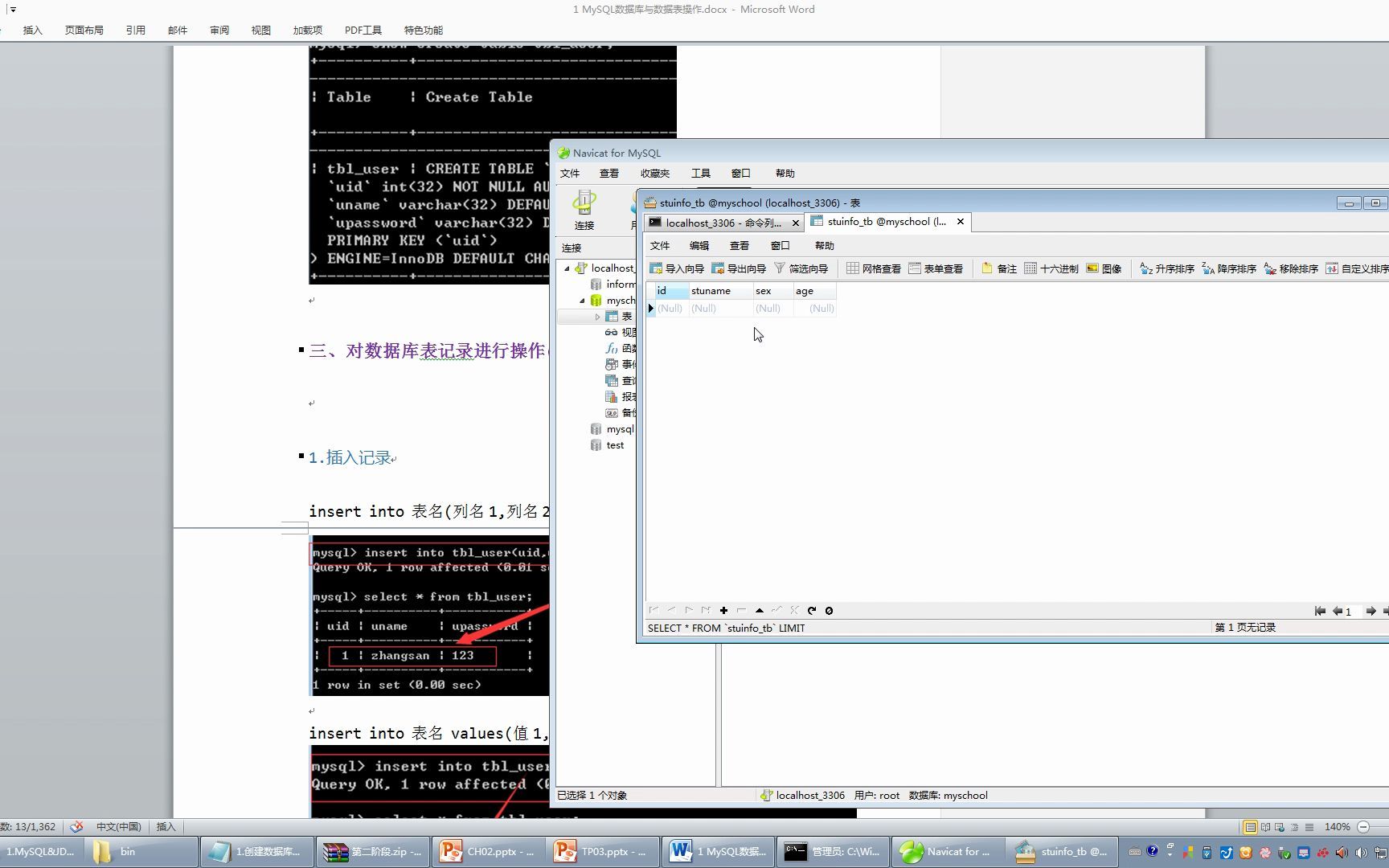Select Word print layout view icon
This screenshot has height=868, width=1389.
[1250, 826]
